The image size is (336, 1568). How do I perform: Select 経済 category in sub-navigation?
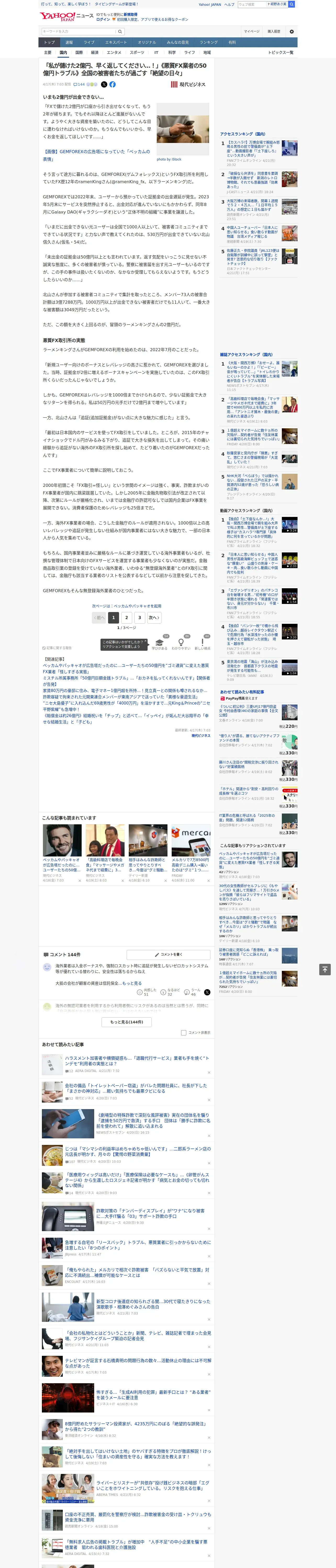point(94,52)
